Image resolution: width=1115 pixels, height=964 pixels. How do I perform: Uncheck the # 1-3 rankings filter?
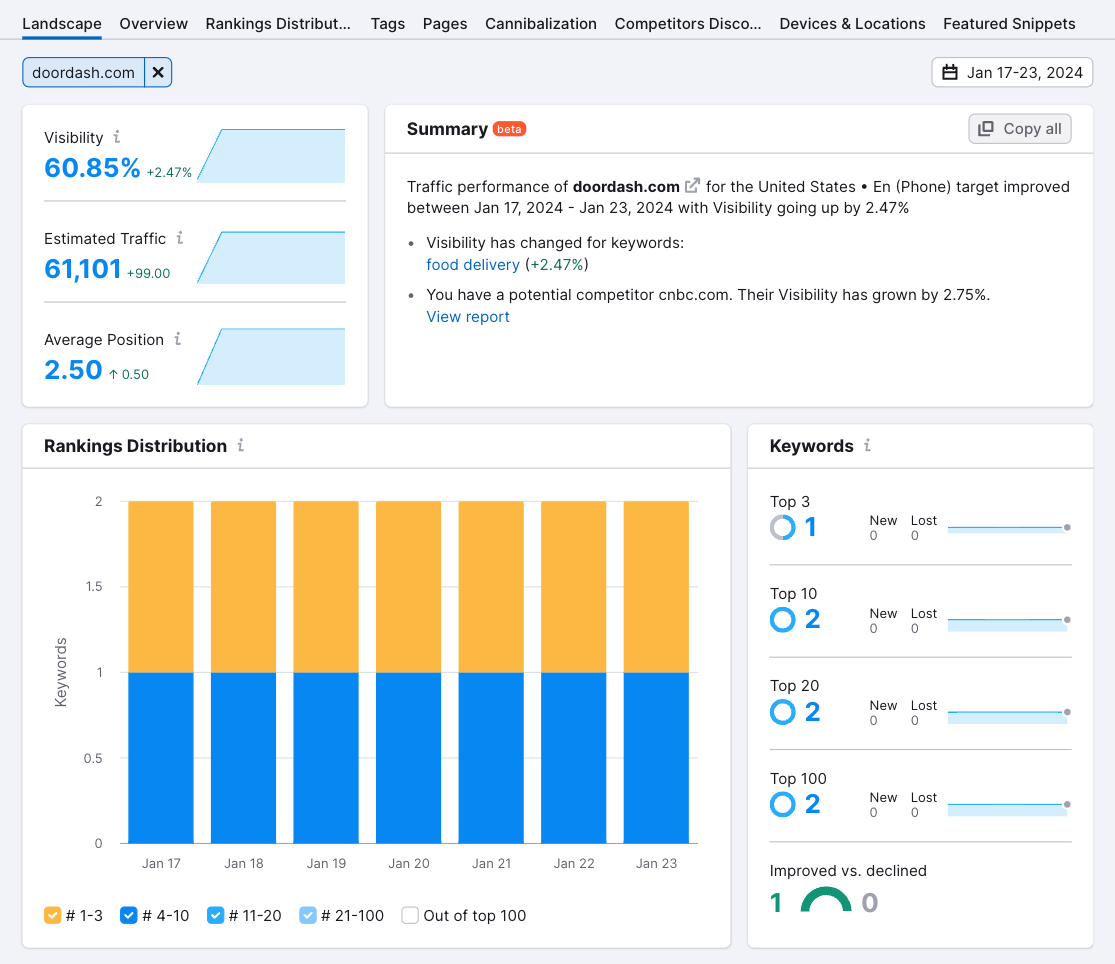tap(53, 915)
